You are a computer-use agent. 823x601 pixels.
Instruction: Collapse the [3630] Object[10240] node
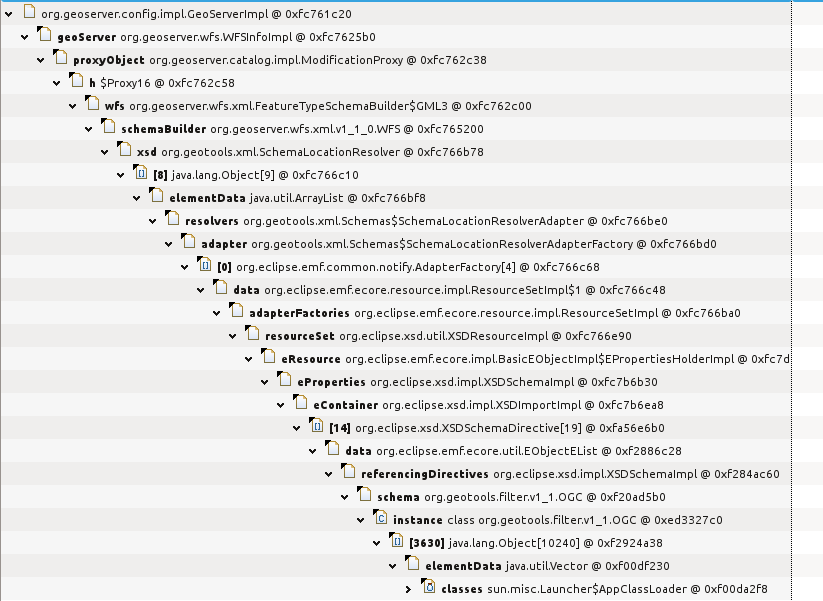coord(377,544)
